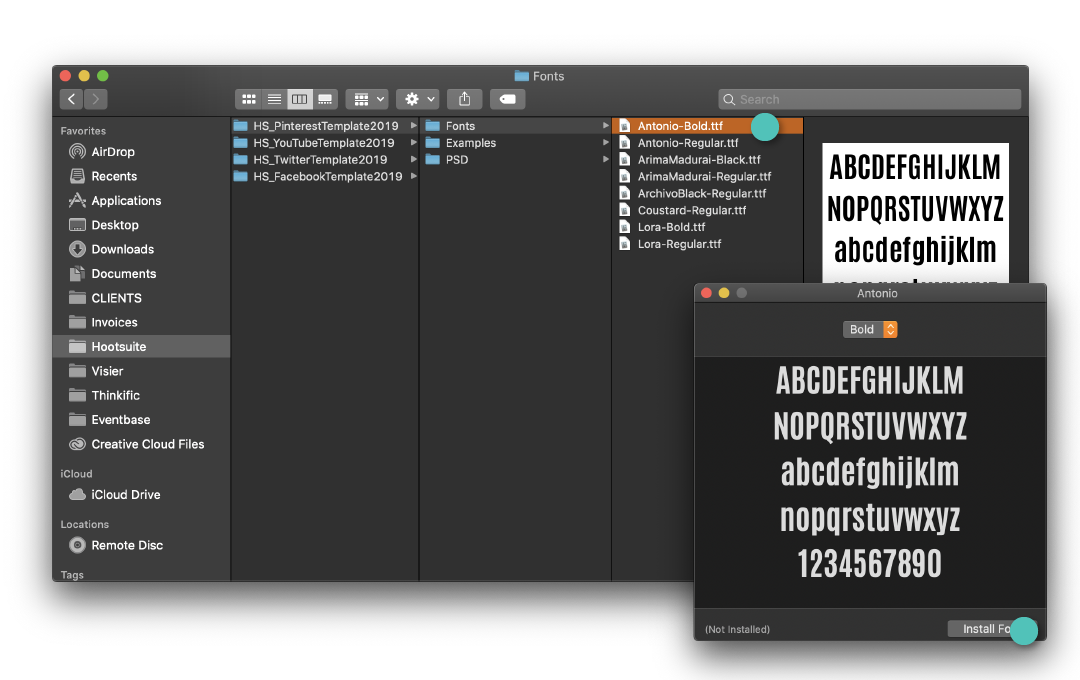Click the Antonio-Bold font preview thumbnail
The height and width of the screenshot is (680, 1080).
(x=915, y=212)
